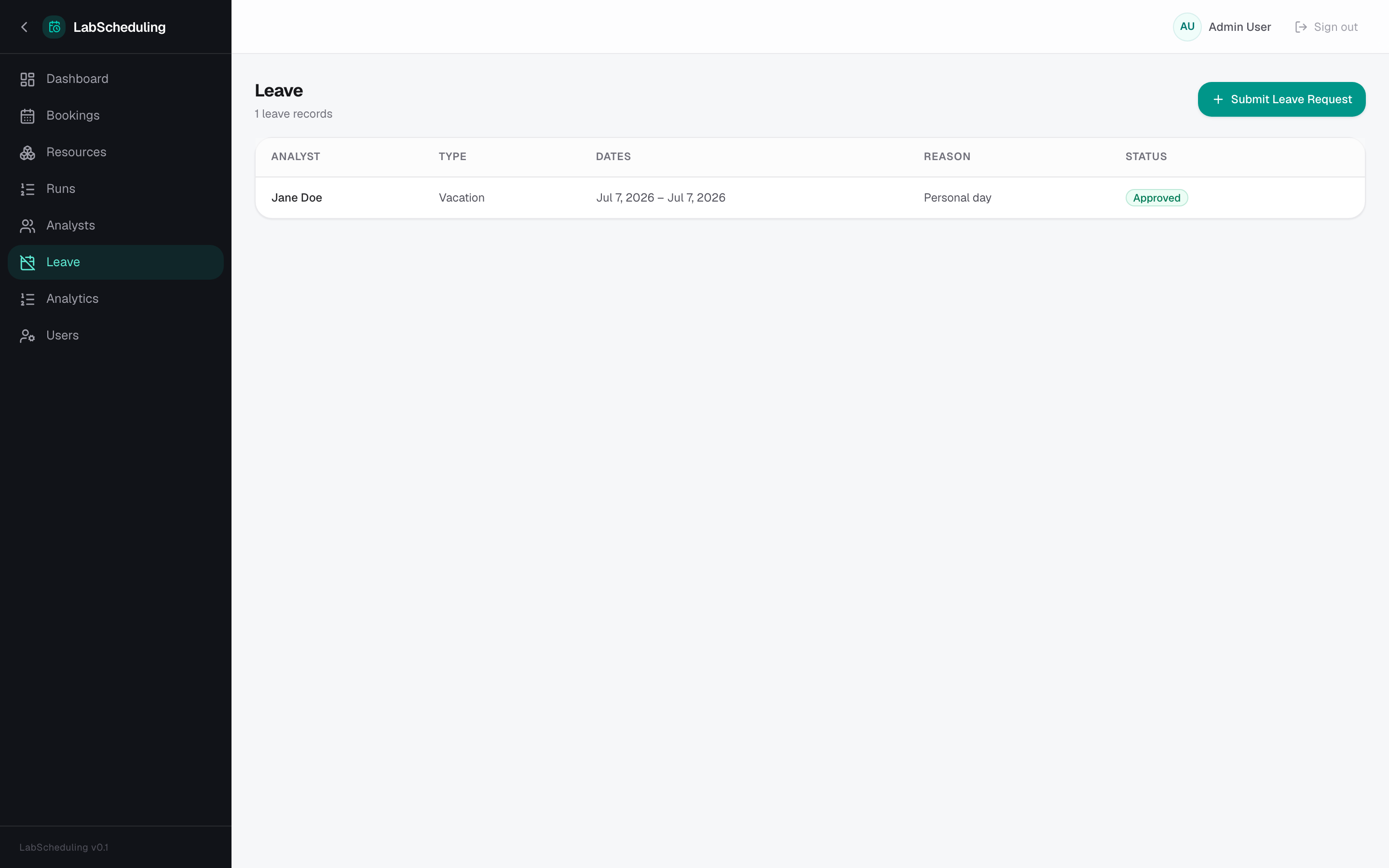Click the Analytics list icon
Viewport: 1389px width, 868px height.
coord(27,299)
